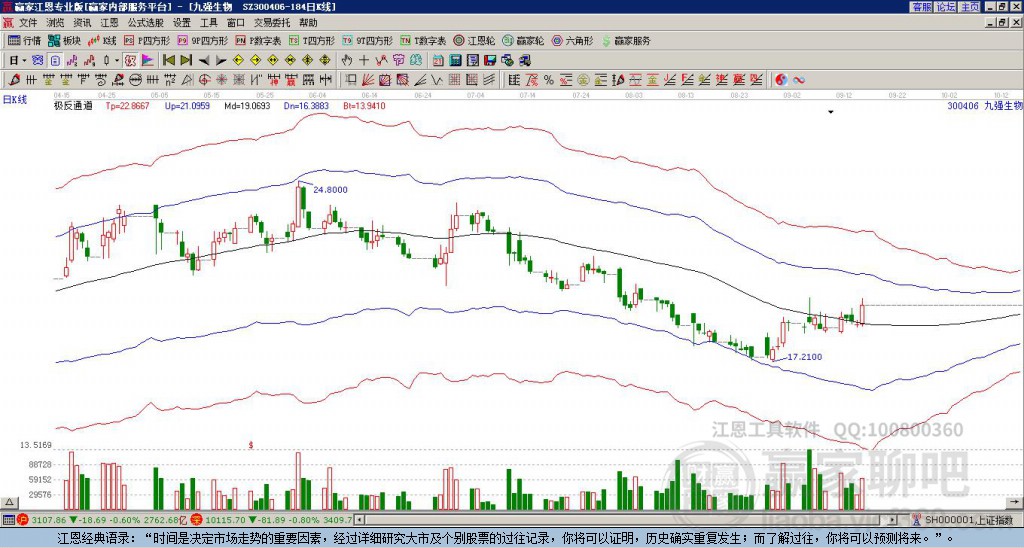Click the 17.2100 low price label

tap(805, 357)
